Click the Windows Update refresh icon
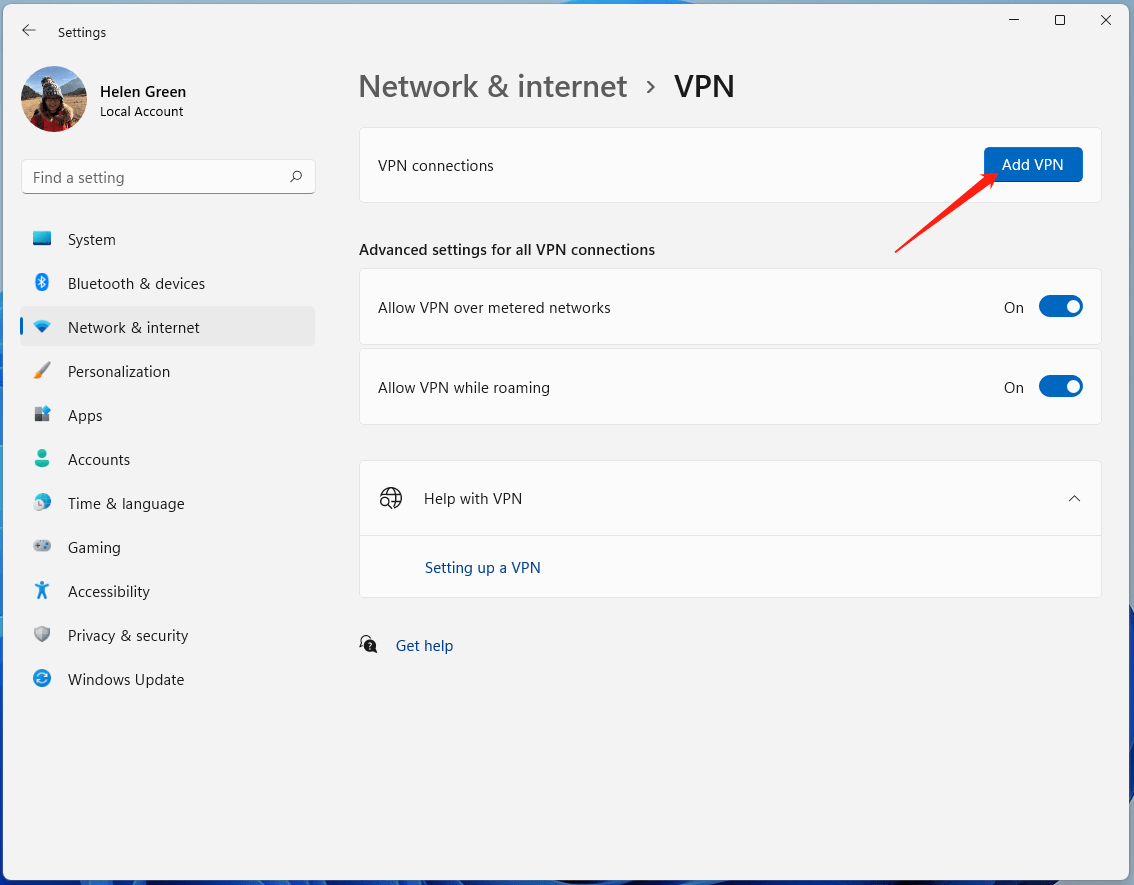 42,679
